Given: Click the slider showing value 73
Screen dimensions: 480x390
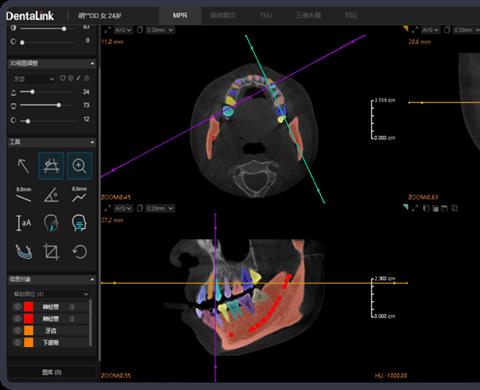Looking at the screenshot, I should pyautogui.click(x=46, y=105).
